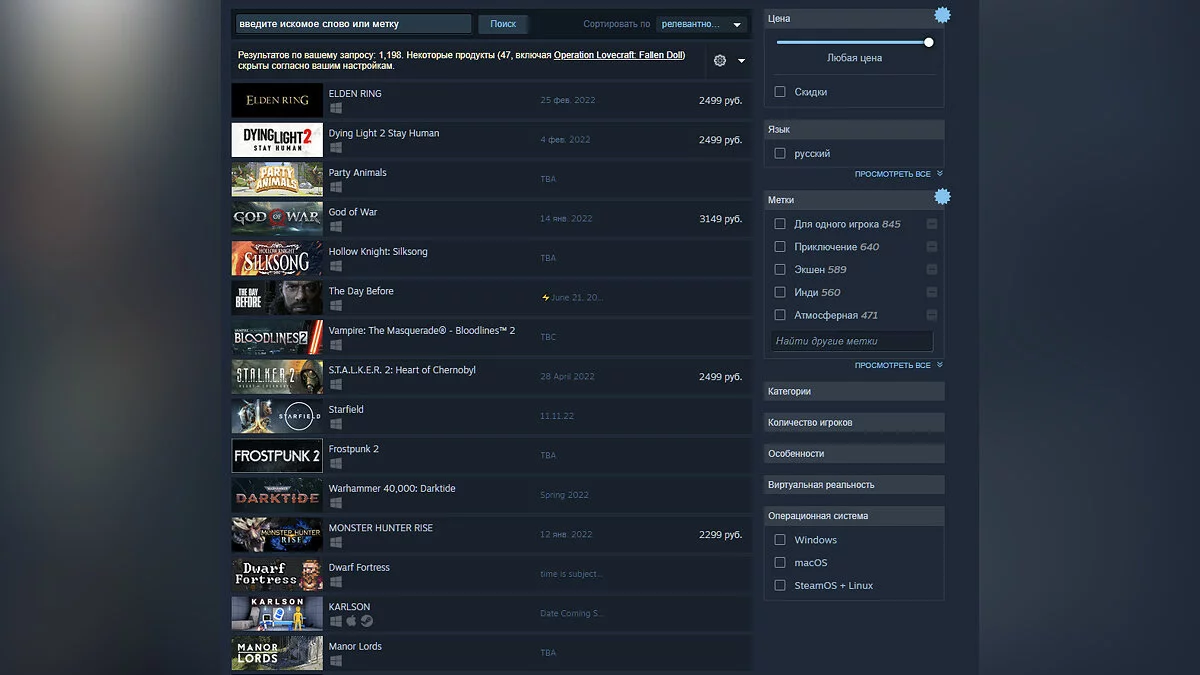Click the 11.11.22 release date of Starfield
The image size is (1200, 675).
(557, 416)
